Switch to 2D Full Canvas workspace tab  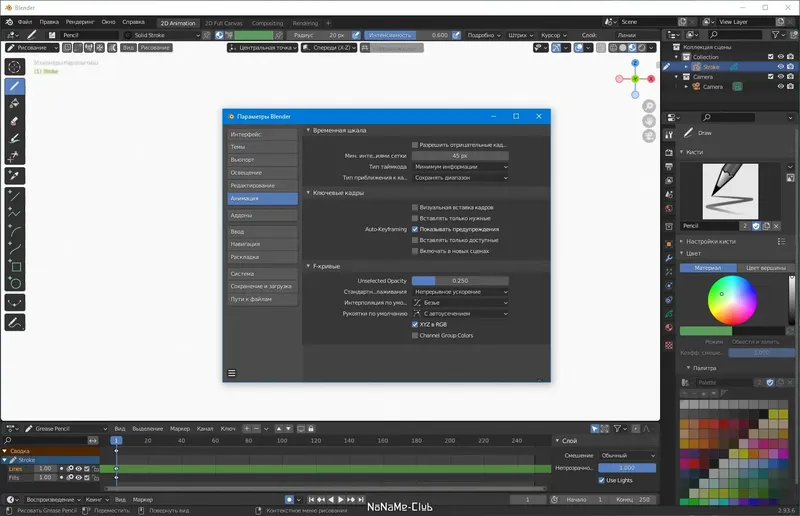point(223,23)
